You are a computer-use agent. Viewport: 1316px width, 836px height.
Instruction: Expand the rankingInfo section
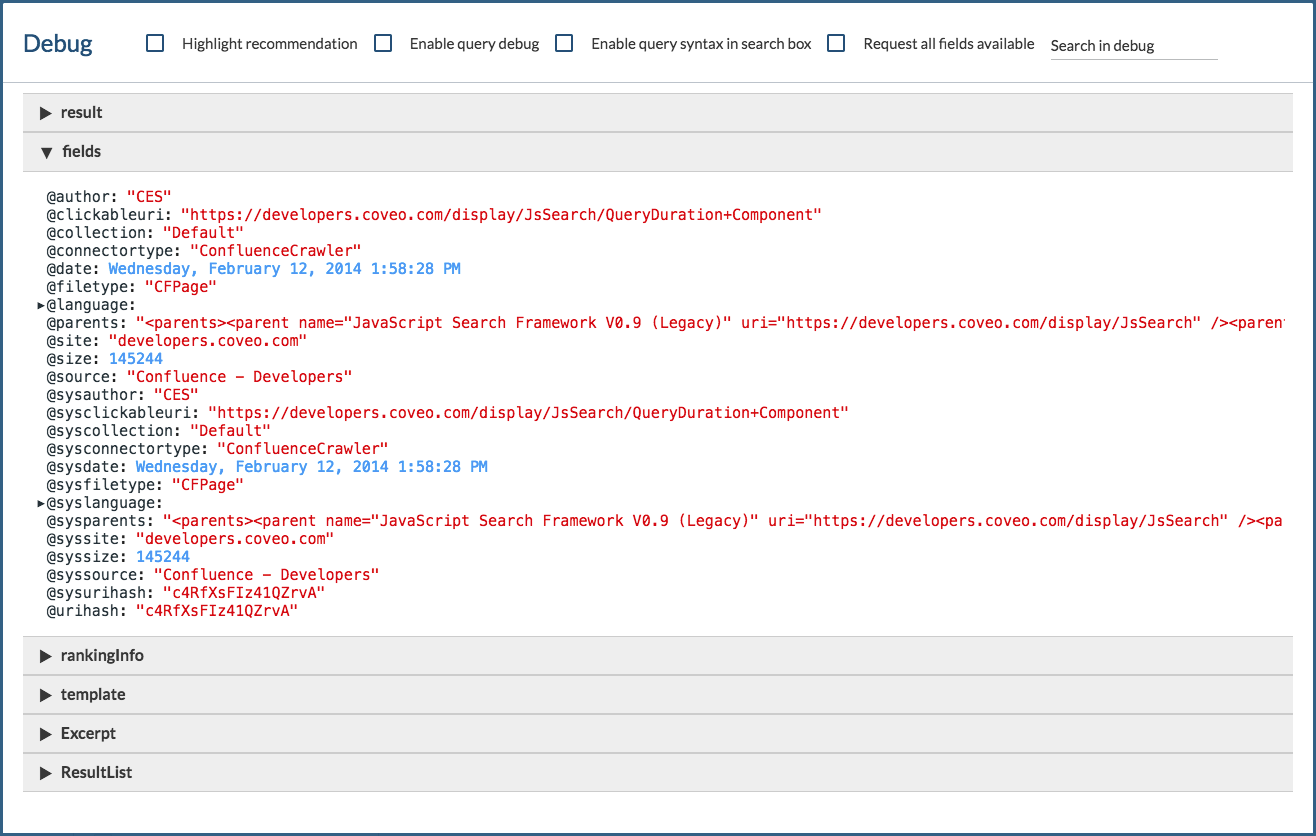657,656
